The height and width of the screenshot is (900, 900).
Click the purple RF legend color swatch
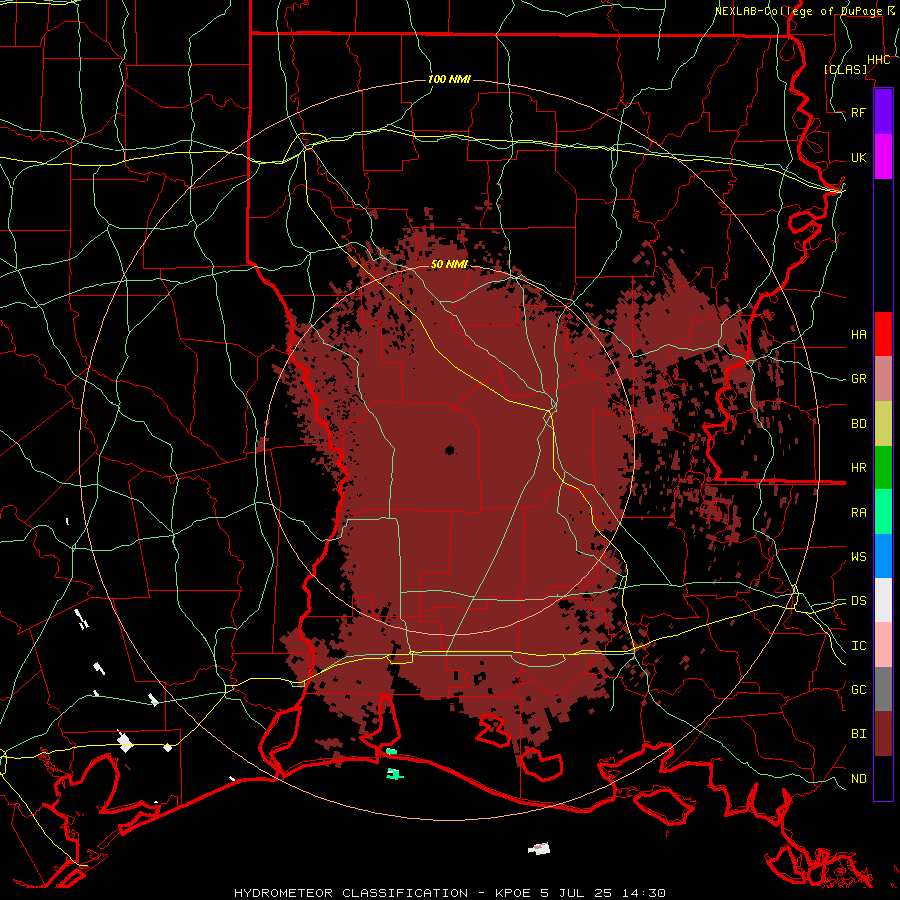[883, 112]
